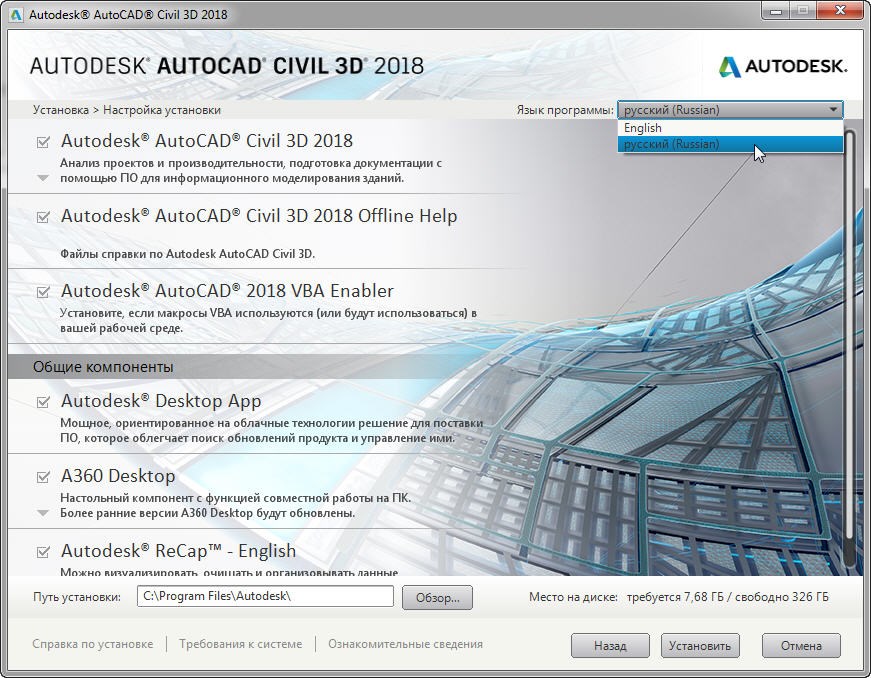The width and height of the screenshot is (871, 678).
Task: Expand A360 Desktop configuration arrow
Action: coord(43,513)
